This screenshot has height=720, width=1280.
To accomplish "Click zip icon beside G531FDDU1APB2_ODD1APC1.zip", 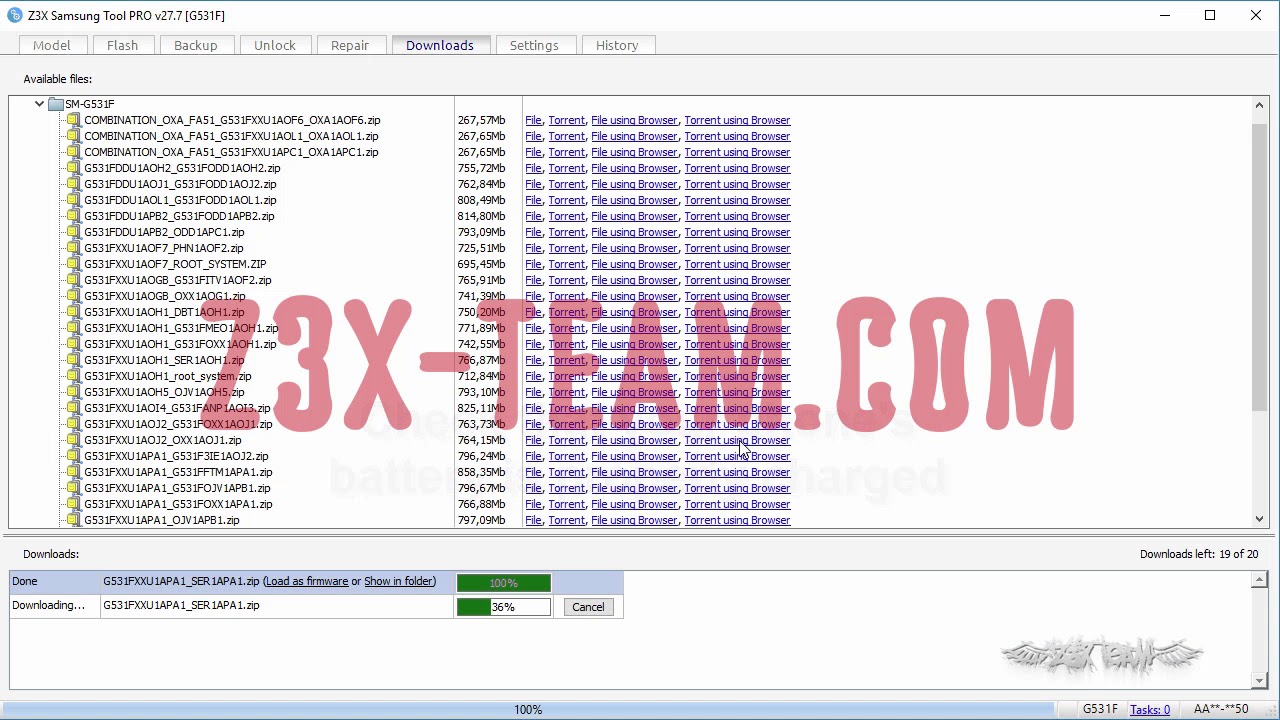I will point(73,232).
